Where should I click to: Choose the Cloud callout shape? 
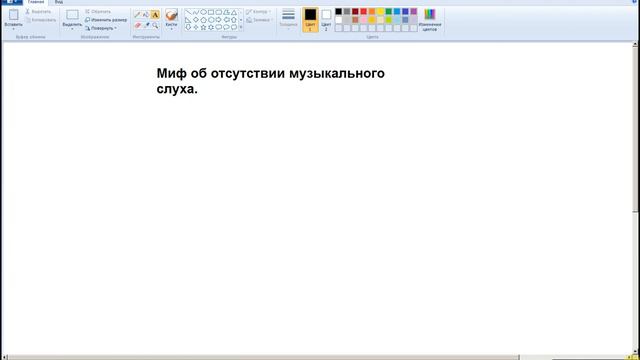[x=234, y=27]
